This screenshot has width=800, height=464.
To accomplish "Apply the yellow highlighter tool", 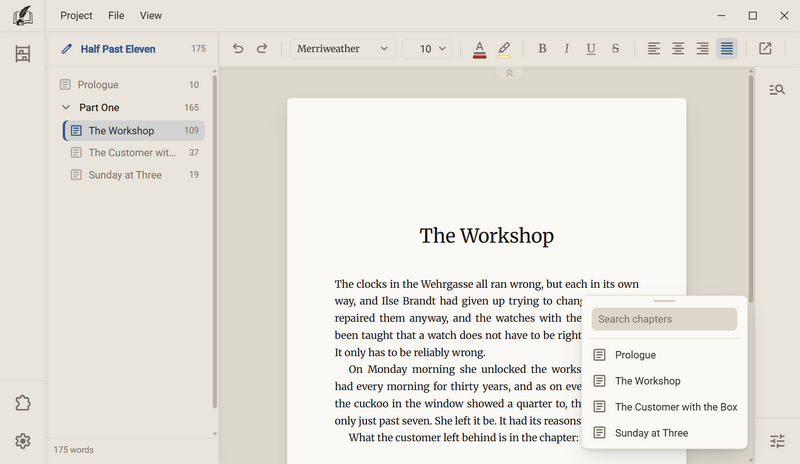I will point(504,49).
